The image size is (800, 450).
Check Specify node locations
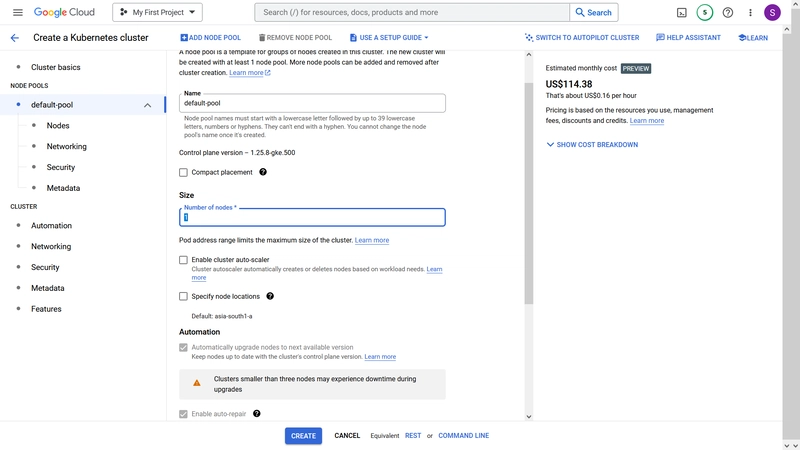click(x=183, y=296)
